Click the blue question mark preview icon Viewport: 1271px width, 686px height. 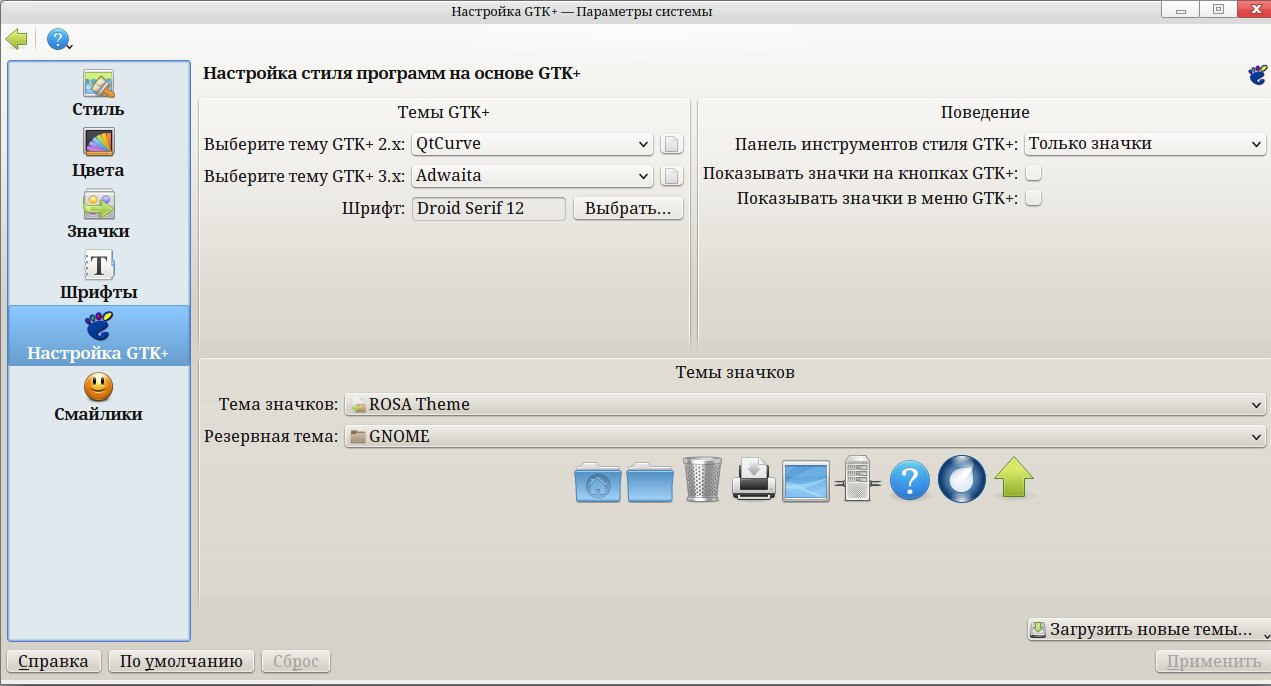click(x=910, y=481)
